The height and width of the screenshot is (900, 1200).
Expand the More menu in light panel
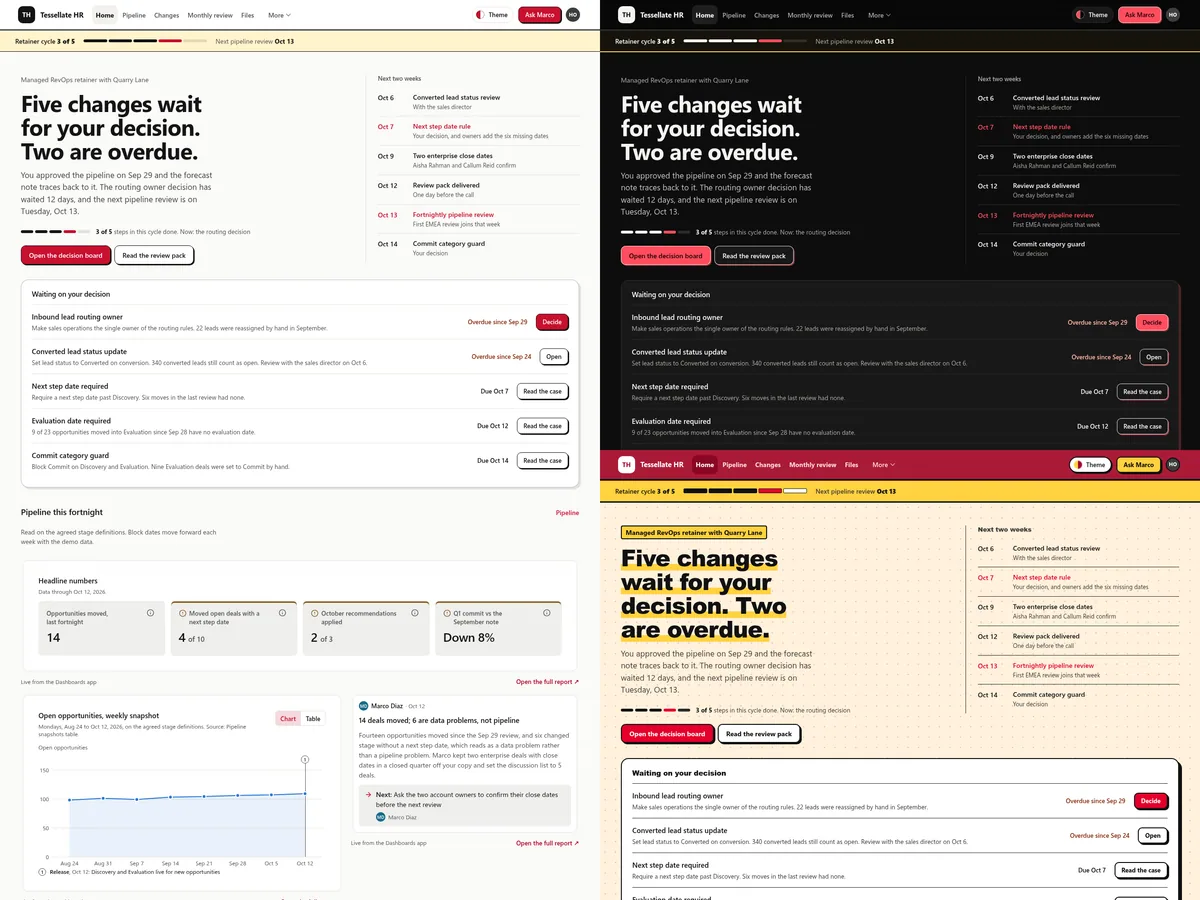279,15
